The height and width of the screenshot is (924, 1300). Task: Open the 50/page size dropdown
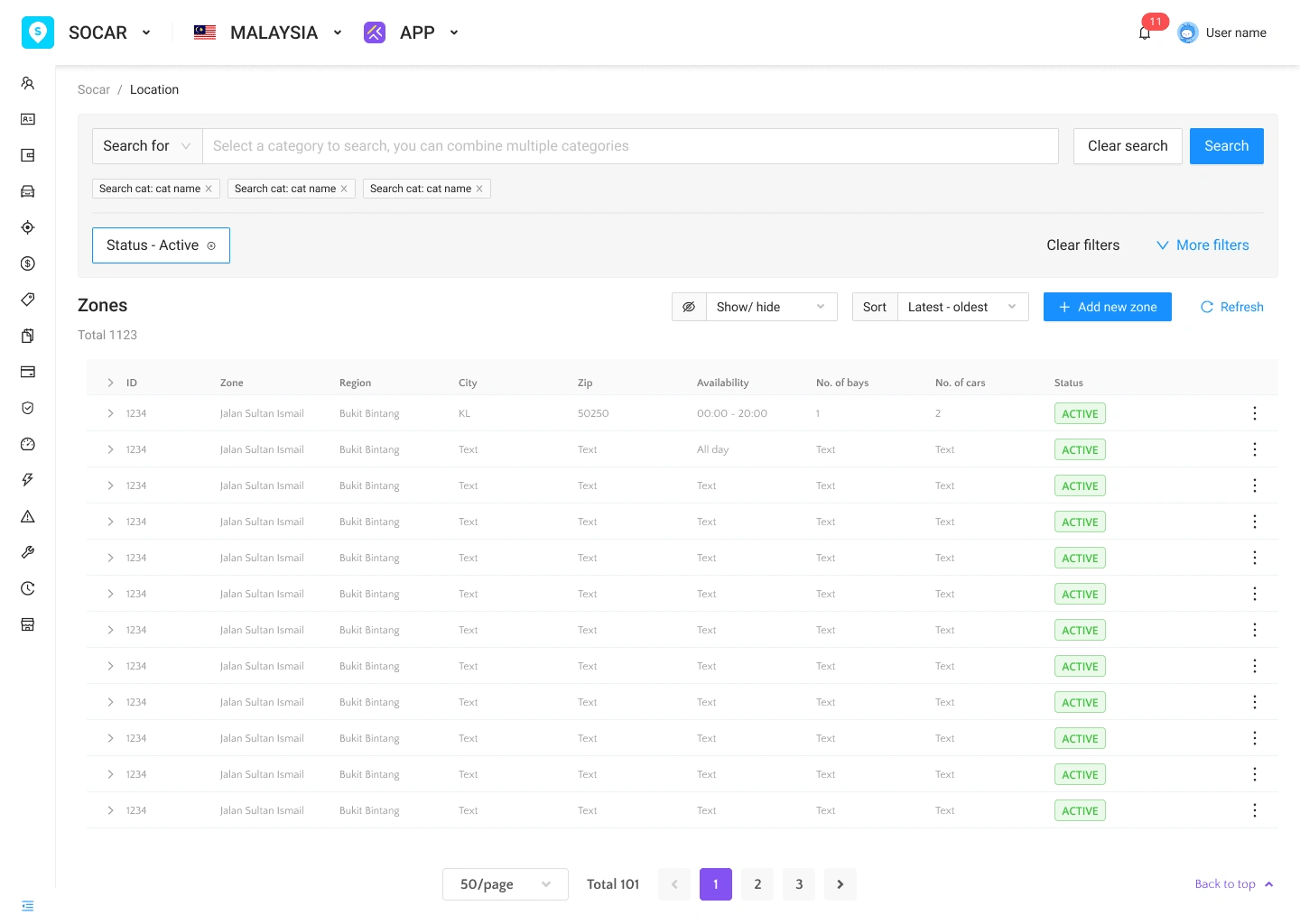pyautogui.click(x=506, y=884)
